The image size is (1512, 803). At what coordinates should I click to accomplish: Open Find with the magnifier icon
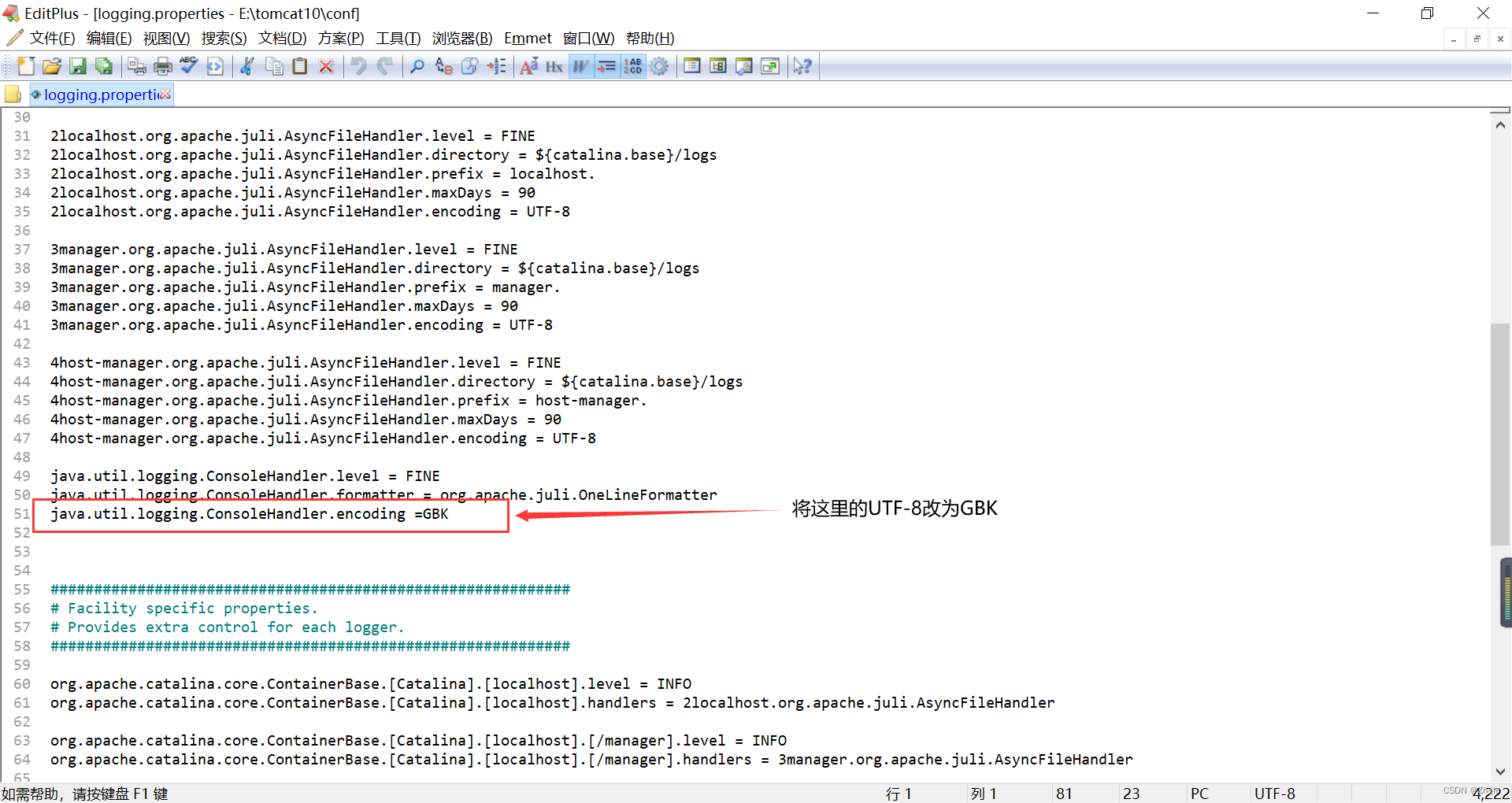[416, 66]
